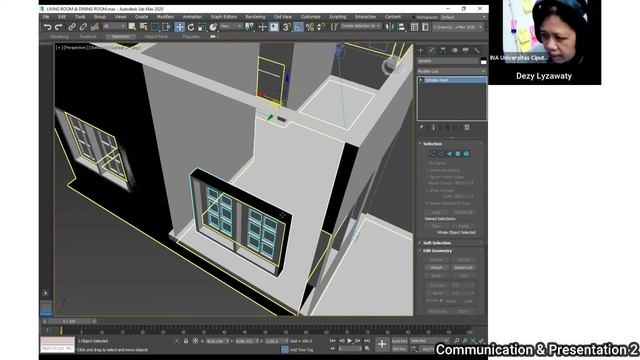Viewport: 640px width, 360px height.
Task: Select Editable Mesh in modifier stack
Action: coord(452,80)
